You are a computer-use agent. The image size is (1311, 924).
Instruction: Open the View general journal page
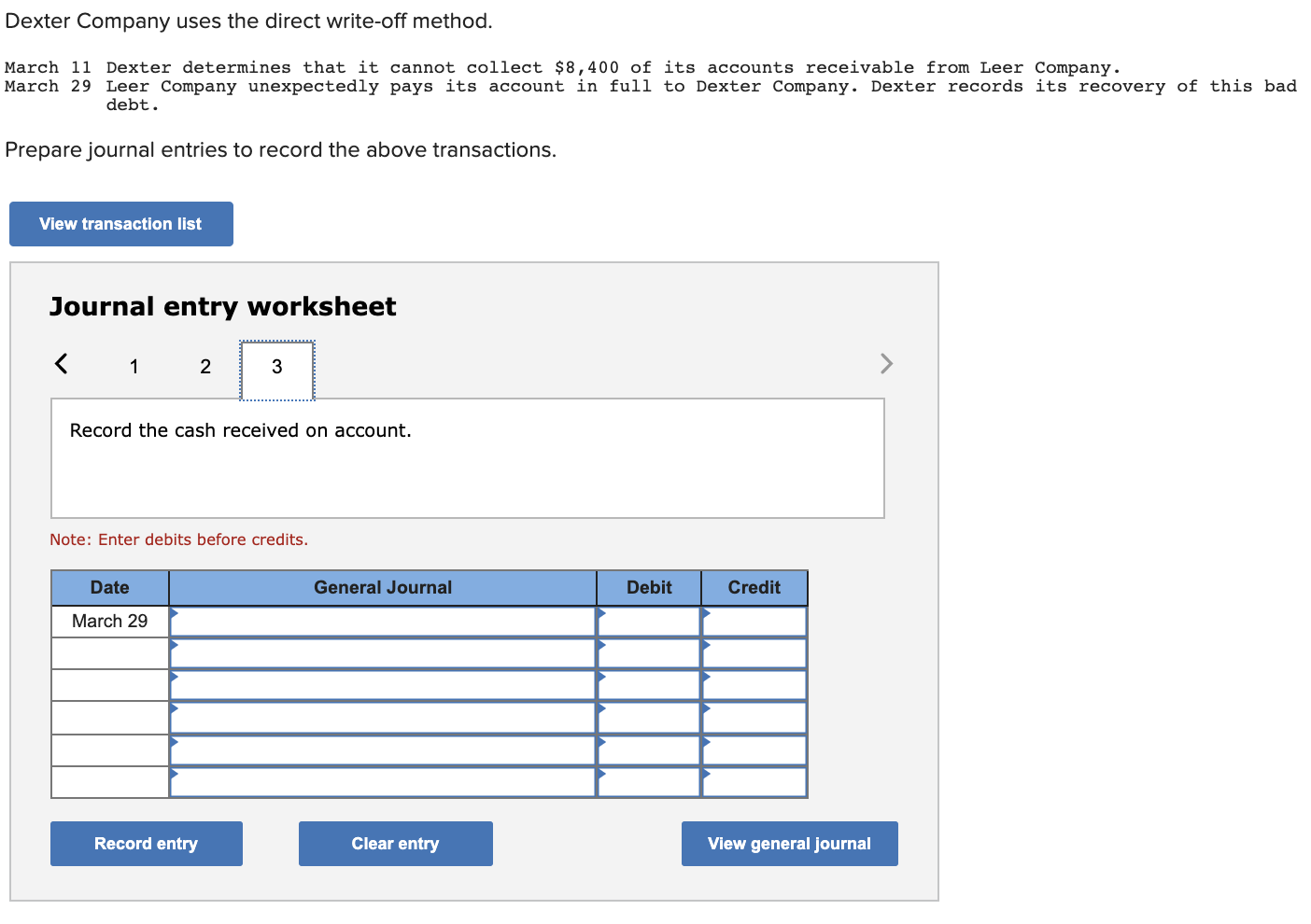click(x=789, y=843)
